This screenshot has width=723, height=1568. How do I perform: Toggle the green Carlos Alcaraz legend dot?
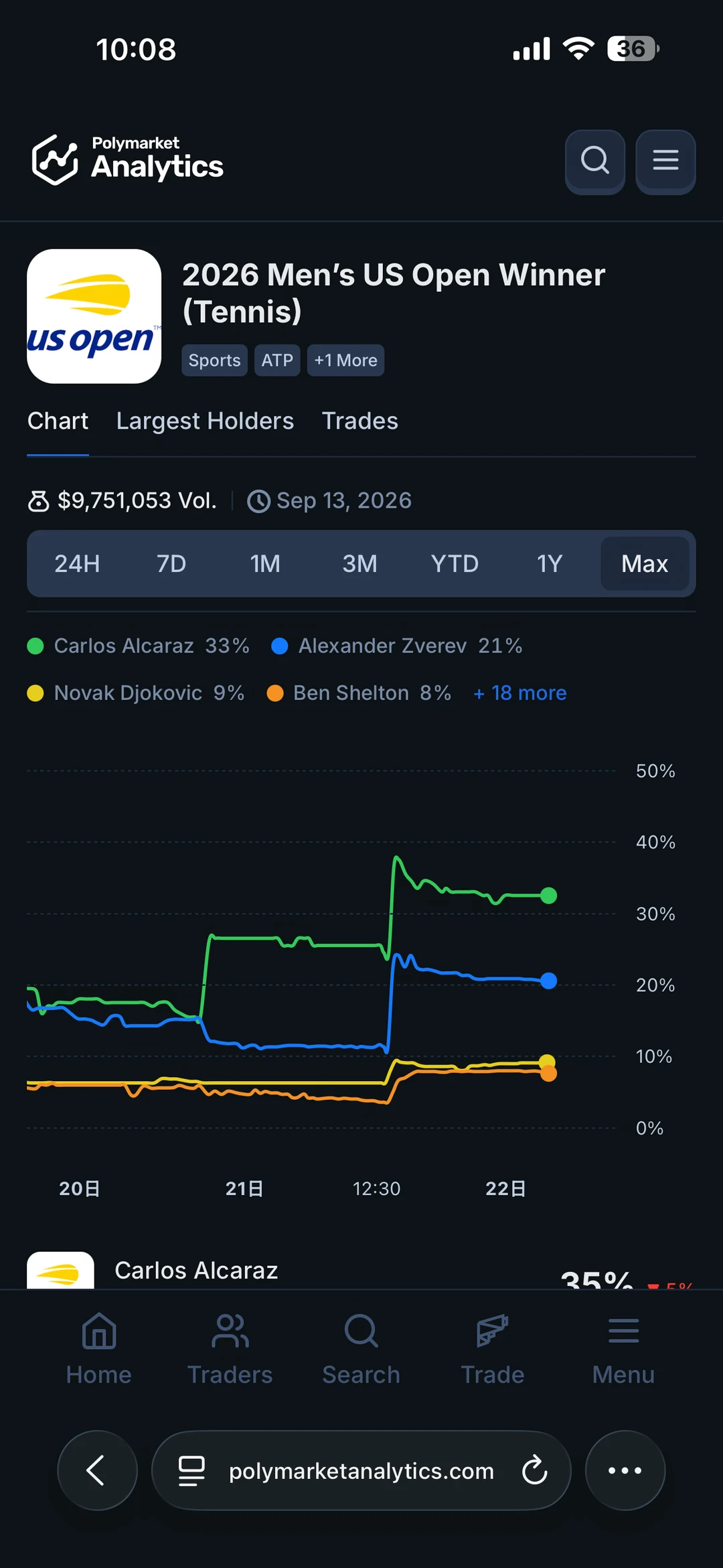point(35,646)
